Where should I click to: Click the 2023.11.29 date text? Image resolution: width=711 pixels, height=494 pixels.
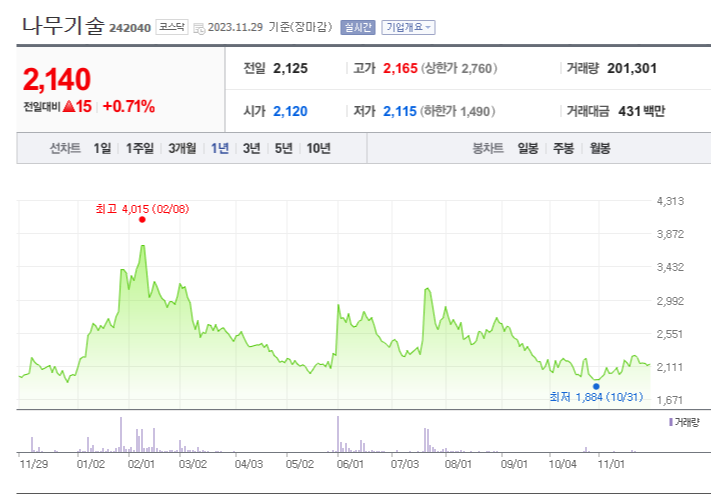pyautogui.click(x=235, y=27)
